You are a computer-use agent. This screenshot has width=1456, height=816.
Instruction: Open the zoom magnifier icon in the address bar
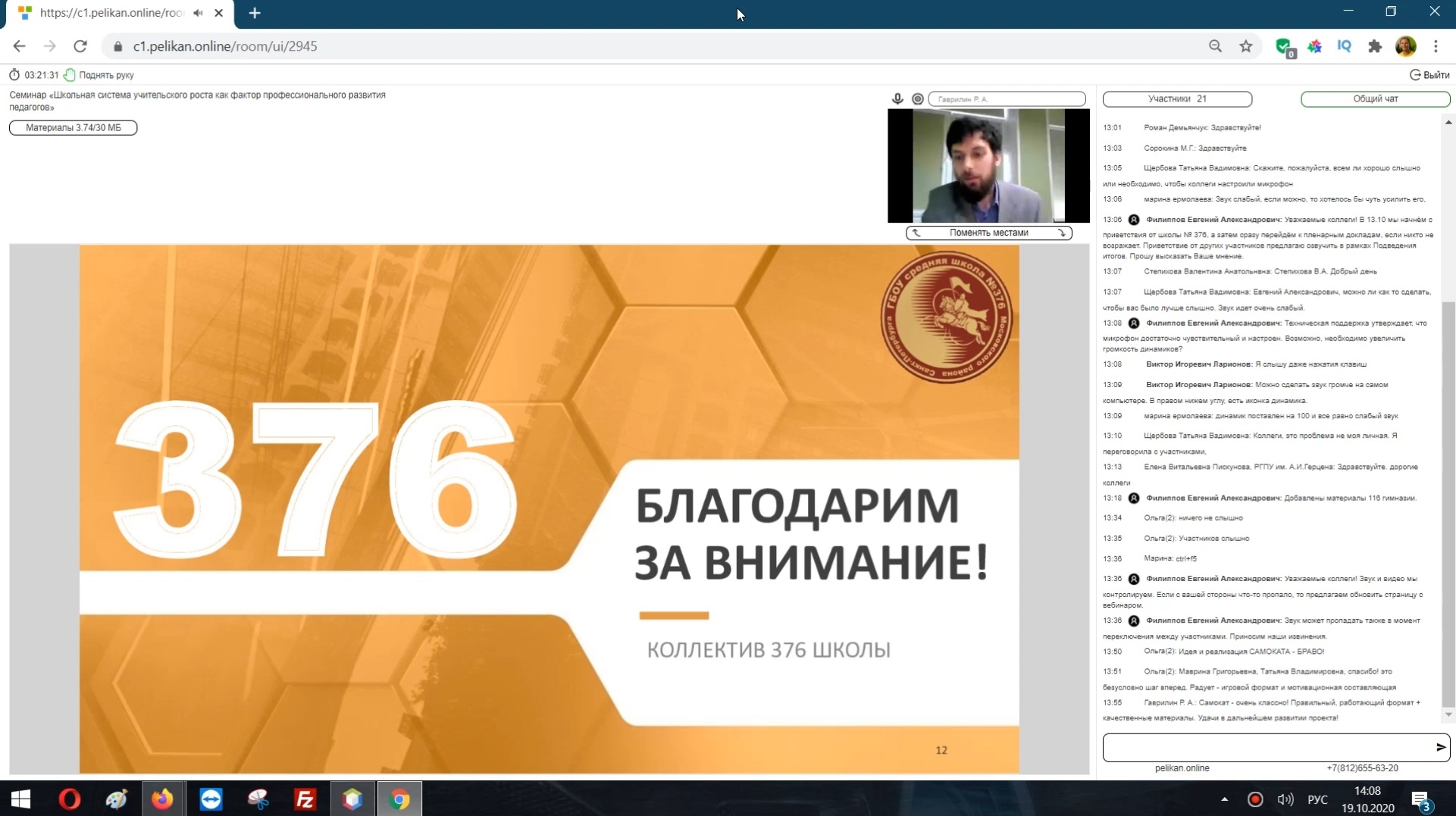1215,46
